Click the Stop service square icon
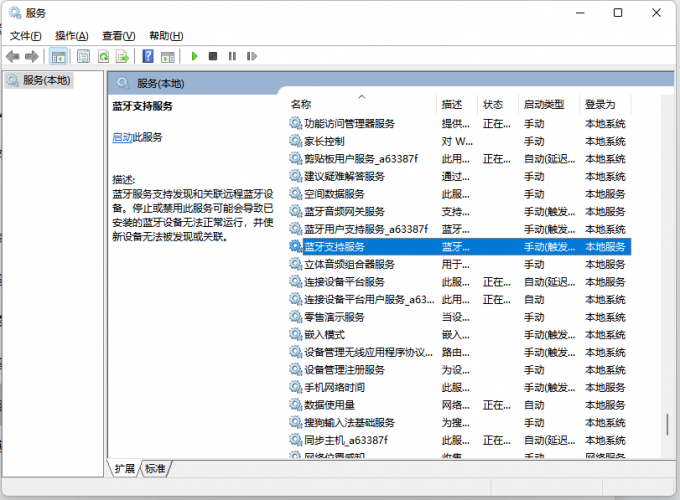Viewport: 680px width, 500px height. tap(213, 56)
